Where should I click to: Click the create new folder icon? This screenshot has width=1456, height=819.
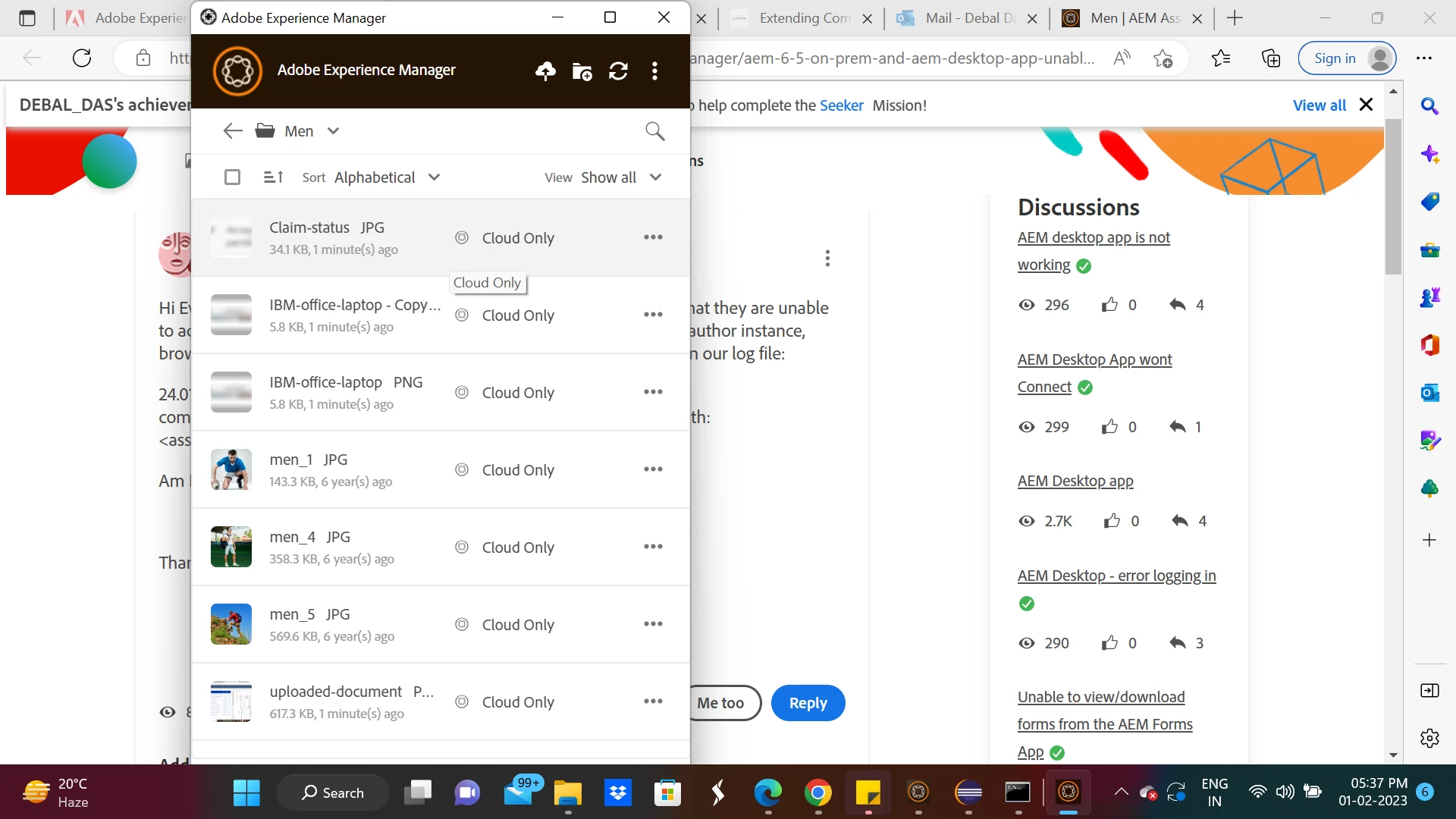click(x=582, y=71)
